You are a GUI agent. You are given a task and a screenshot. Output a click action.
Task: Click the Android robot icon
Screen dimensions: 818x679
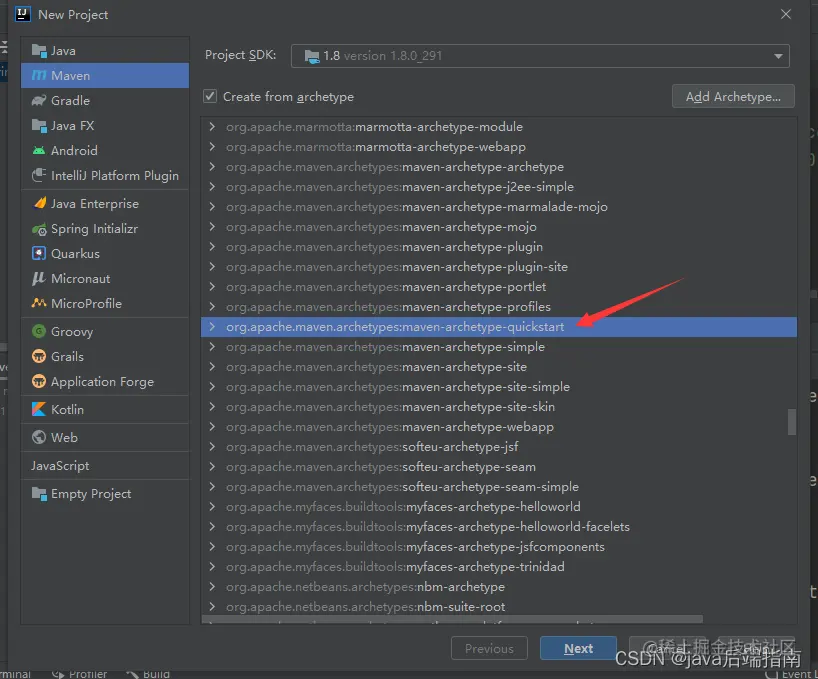39,151
